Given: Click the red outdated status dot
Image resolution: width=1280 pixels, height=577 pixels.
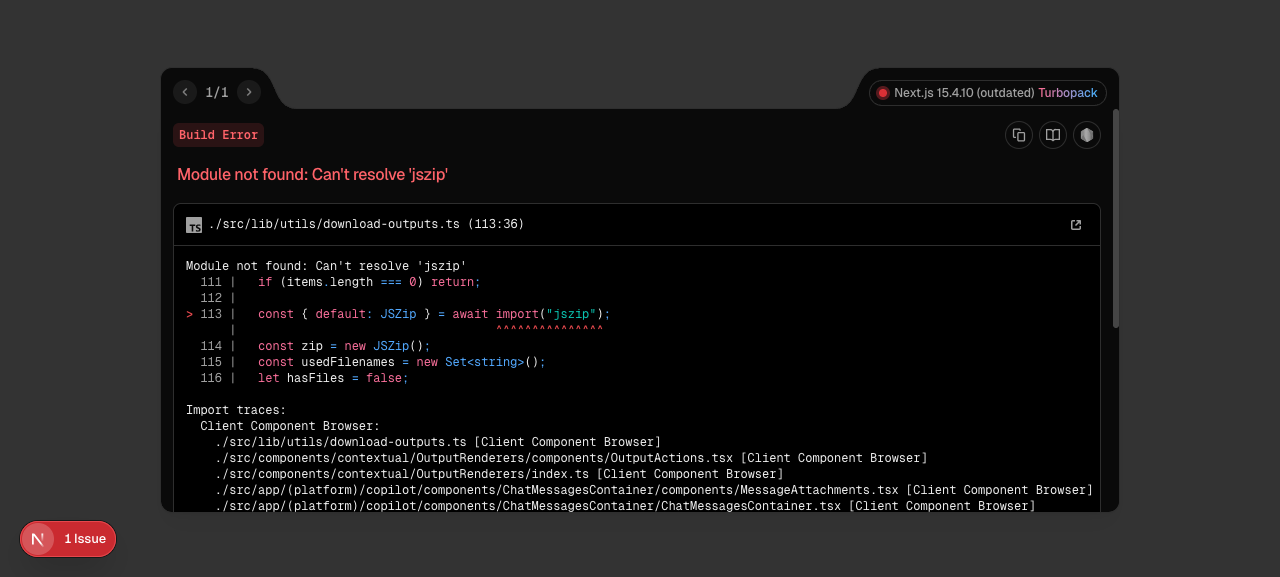Looking at the screenshot, I should click(883, 93).
